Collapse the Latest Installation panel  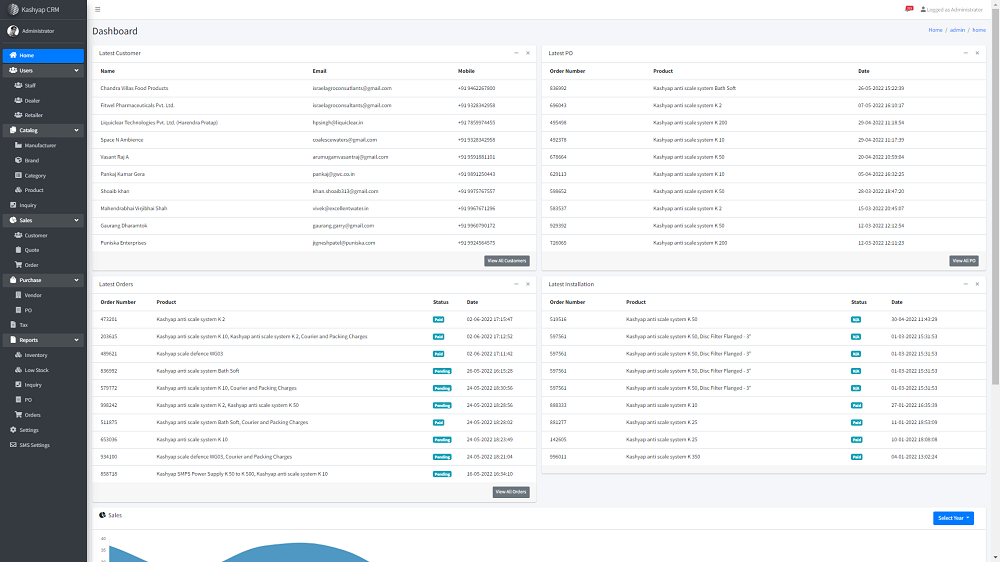click(965, 284)
